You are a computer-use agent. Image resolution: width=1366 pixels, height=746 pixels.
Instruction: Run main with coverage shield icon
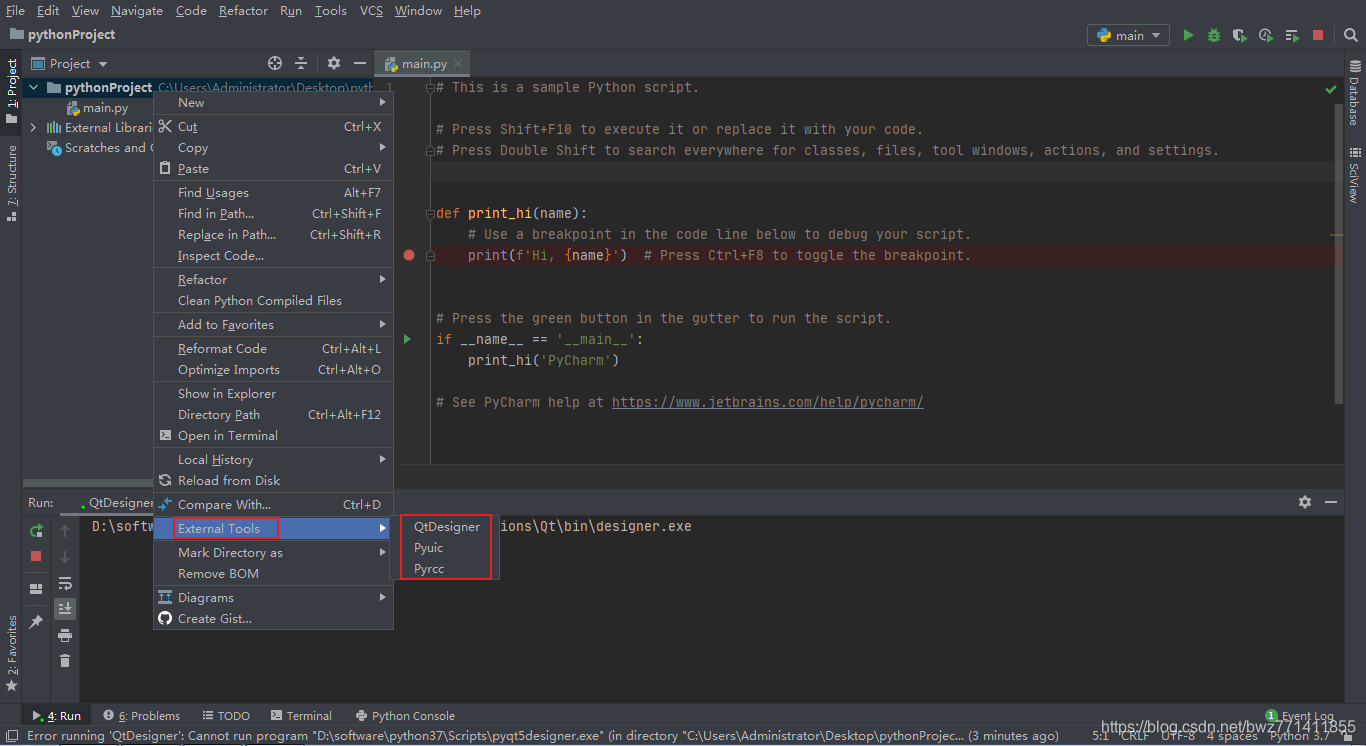pos(1240,35)
